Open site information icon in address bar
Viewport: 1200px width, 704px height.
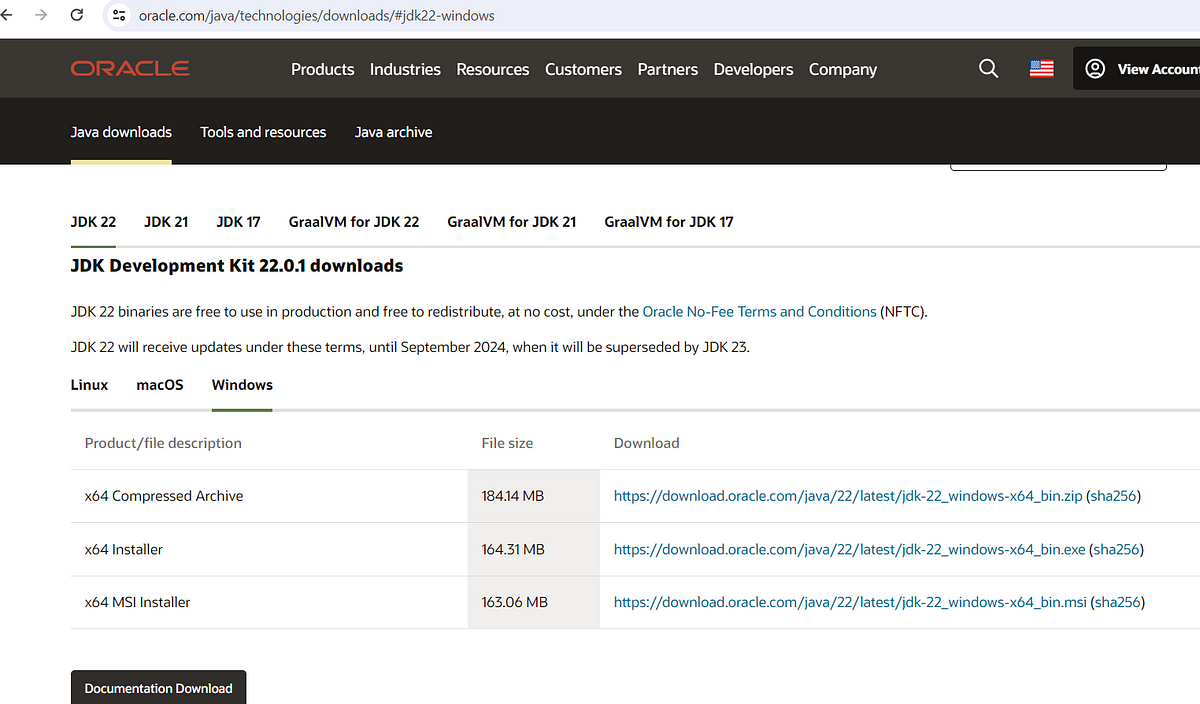coord(119,15)
